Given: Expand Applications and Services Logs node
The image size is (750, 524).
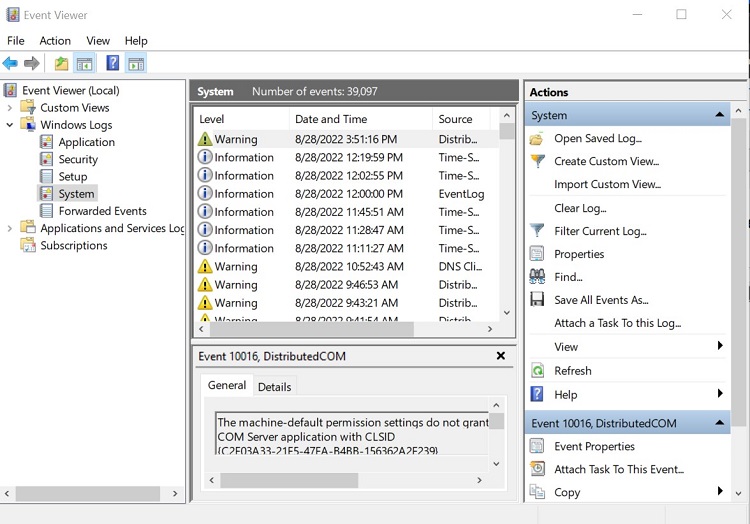Looking at the screenshot, I should (10, 229).
